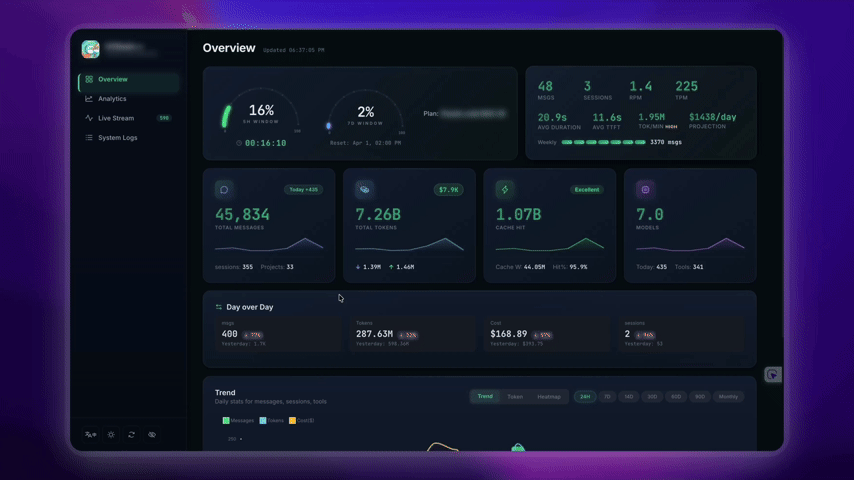Image resolution: width=854 pixels, height=480 pixels.
Task: Click the Total Messages sparkline
Action: (269, 246)
